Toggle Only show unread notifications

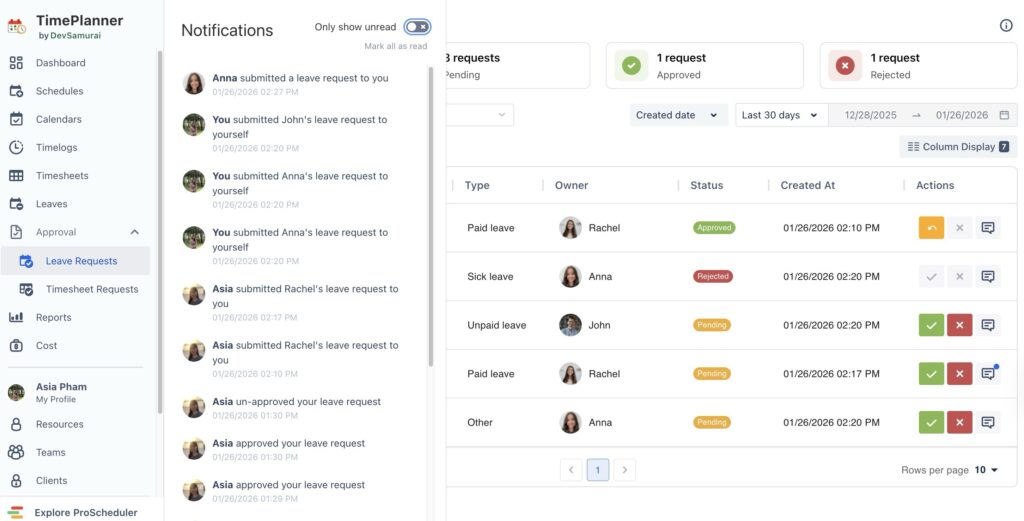tap(417, 27)
